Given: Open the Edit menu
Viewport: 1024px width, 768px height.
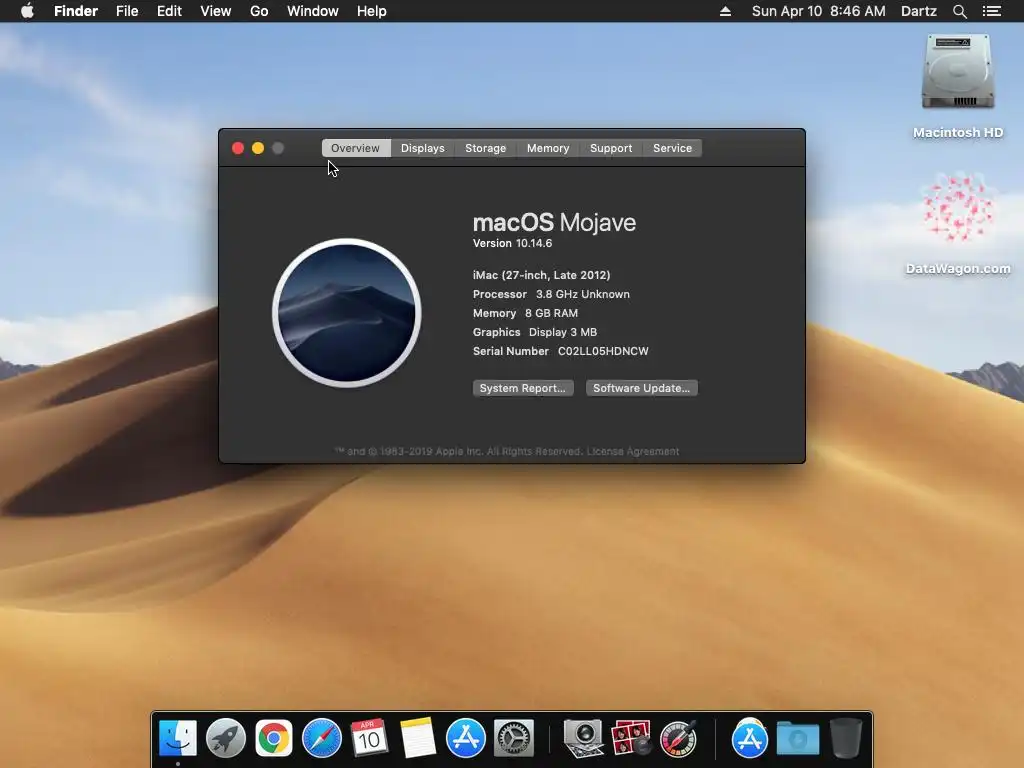Looking at the screenshot, I should click(169, 11).
